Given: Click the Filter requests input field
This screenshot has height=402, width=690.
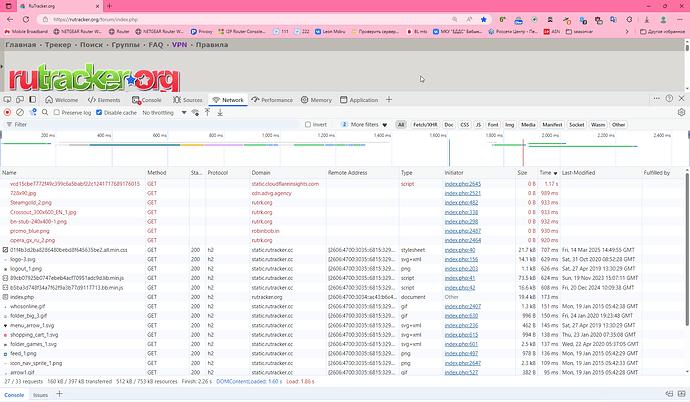Looking at the screenshot, I should [x=154, y=124].
